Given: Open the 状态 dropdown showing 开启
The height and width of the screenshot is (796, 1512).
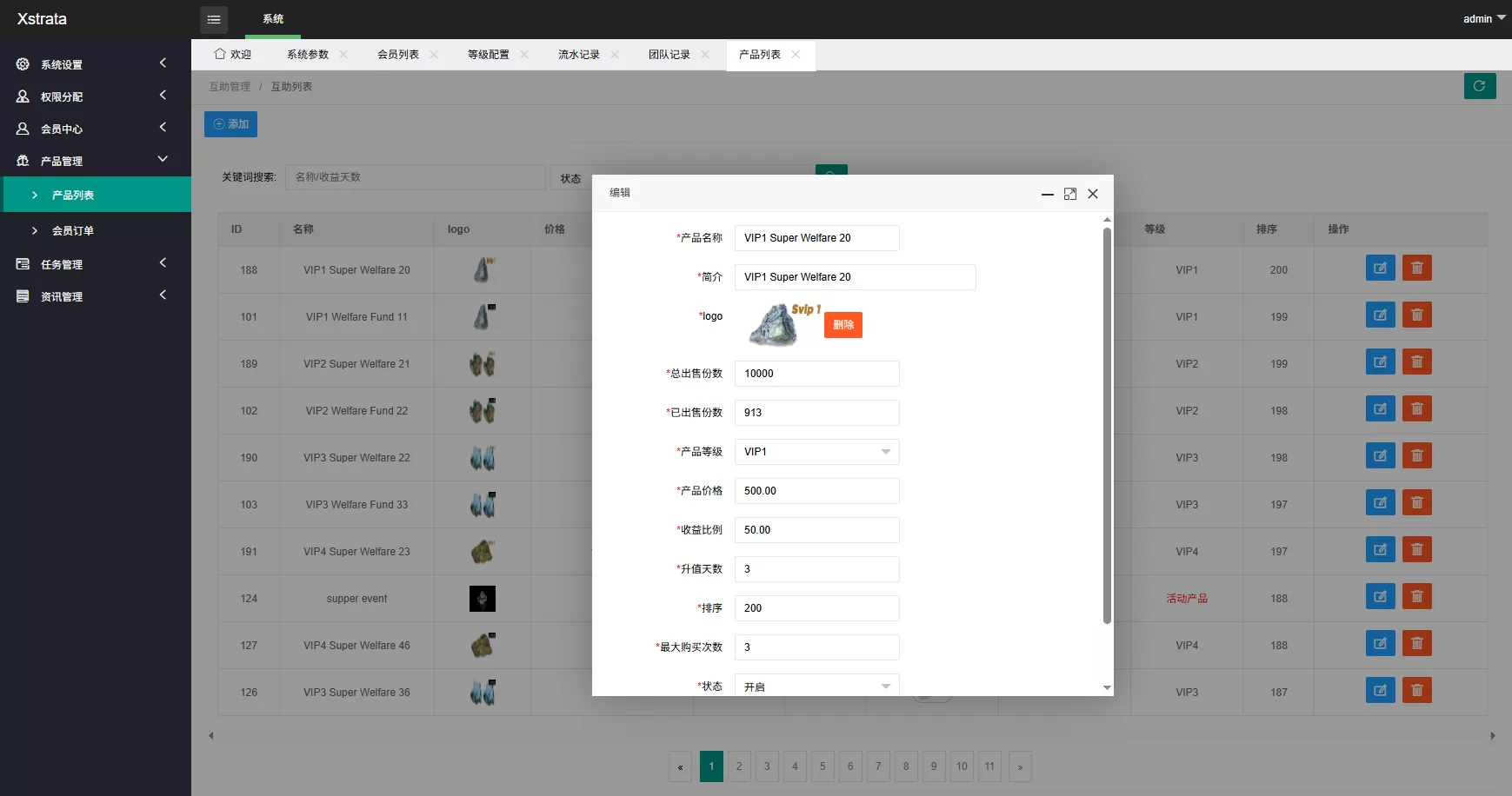Looking at the screenshot, I should click(816, 686).
